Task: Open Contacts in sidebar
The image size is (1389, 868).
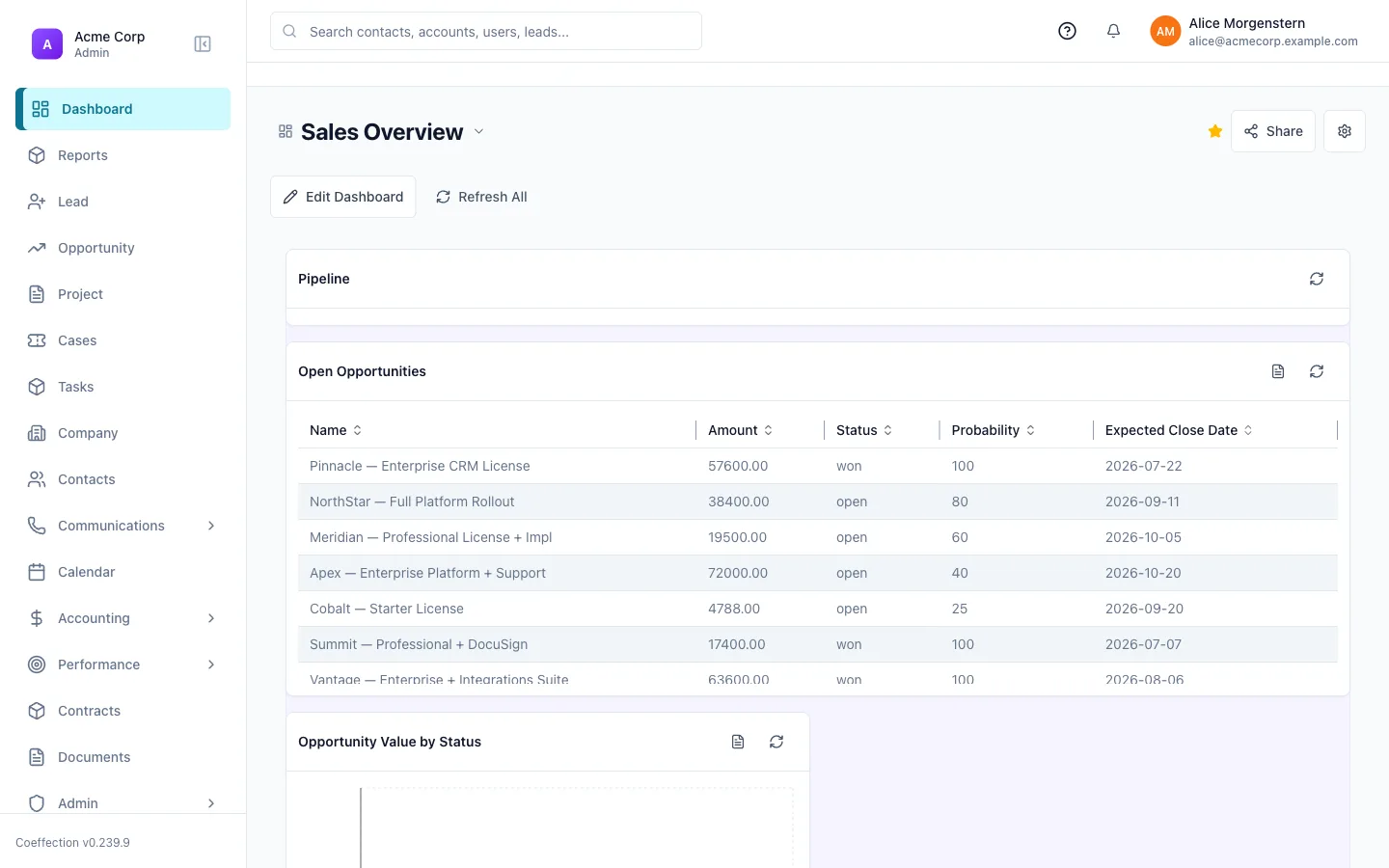Action: click(123, 479)
